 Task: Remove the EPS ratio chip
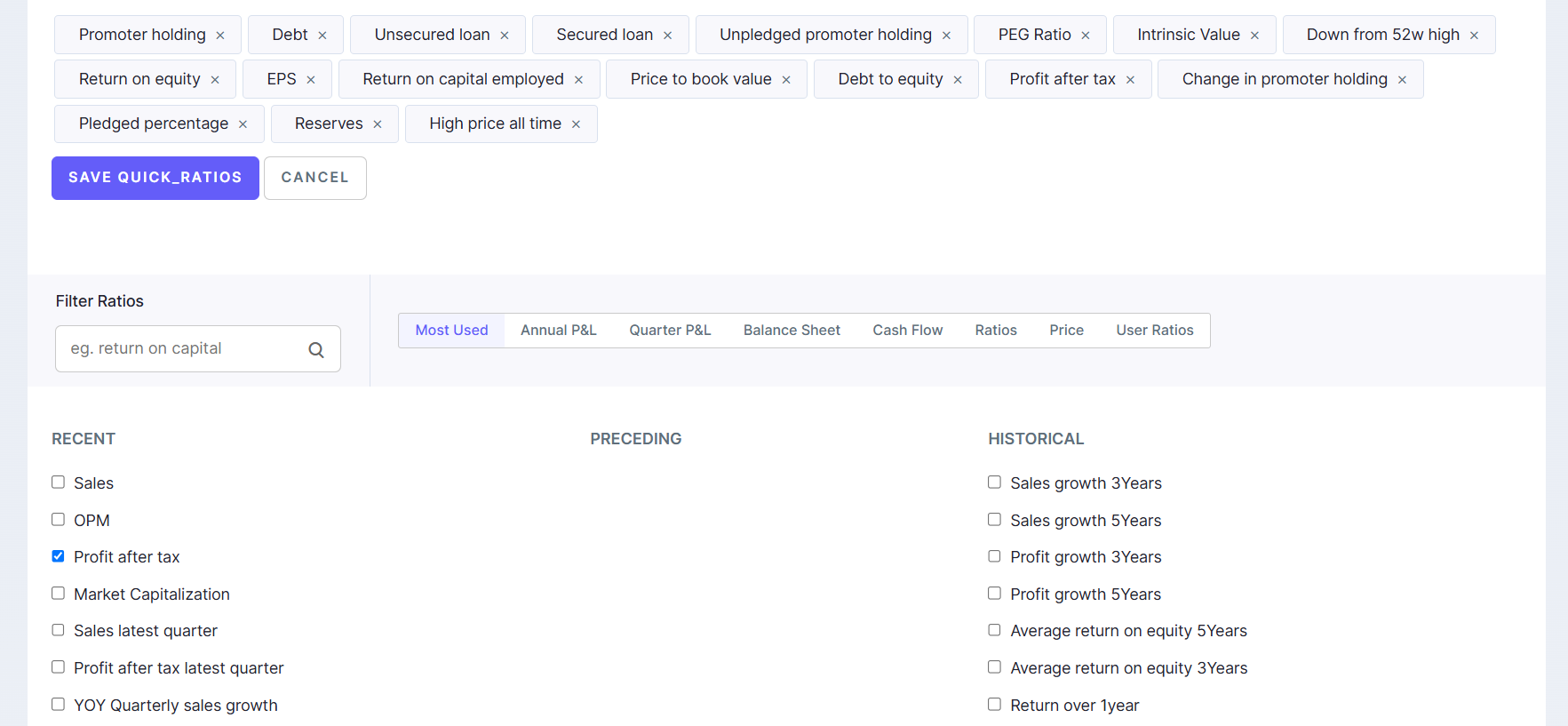[x=311, y=80]
